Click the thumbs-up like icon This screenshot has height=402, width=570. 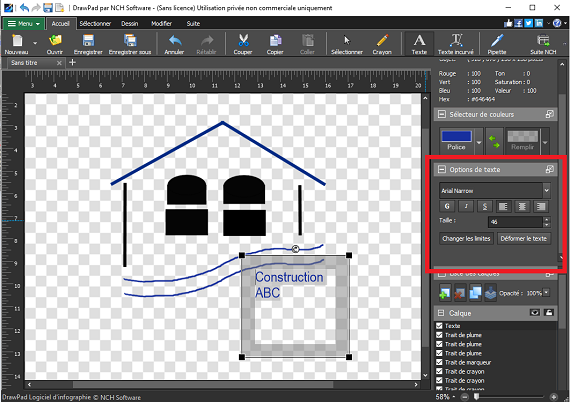click(508, 23)
